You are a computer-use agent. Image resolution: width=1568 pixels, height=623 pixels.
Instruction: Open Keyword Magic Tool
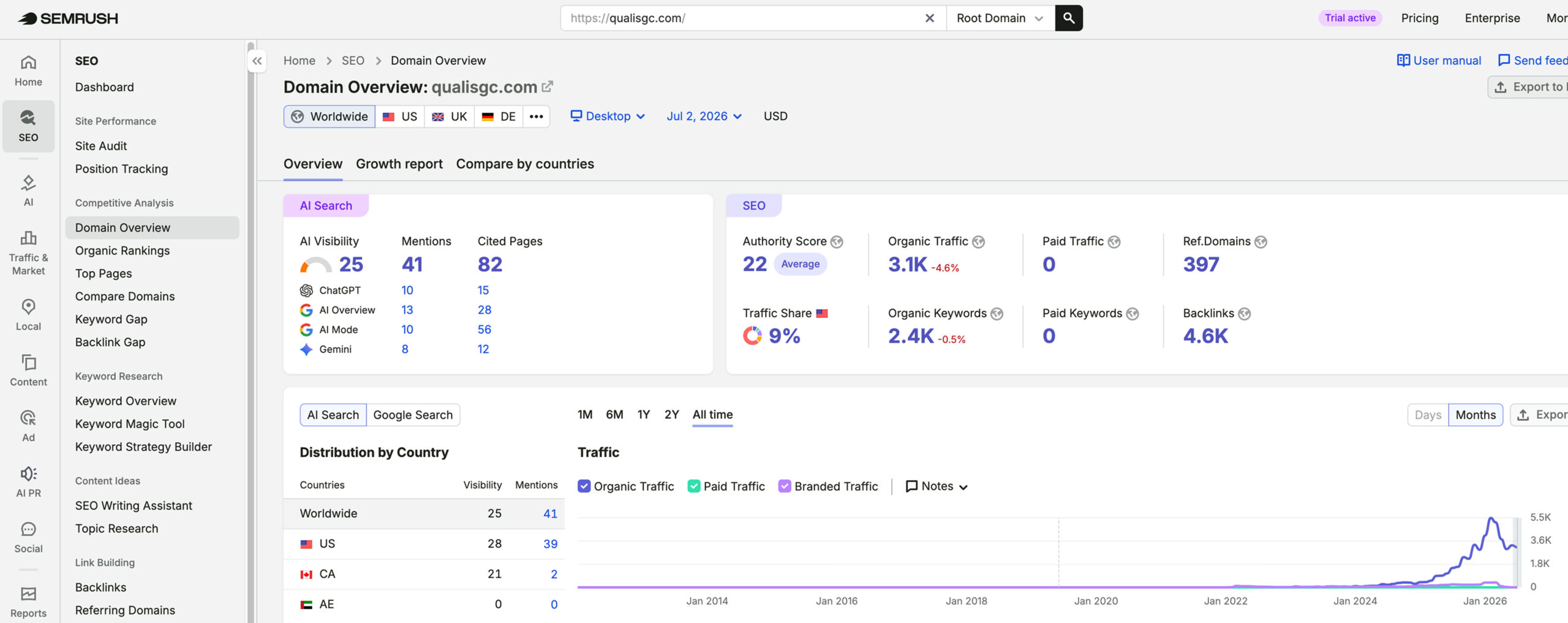click(x=130, y=424)
